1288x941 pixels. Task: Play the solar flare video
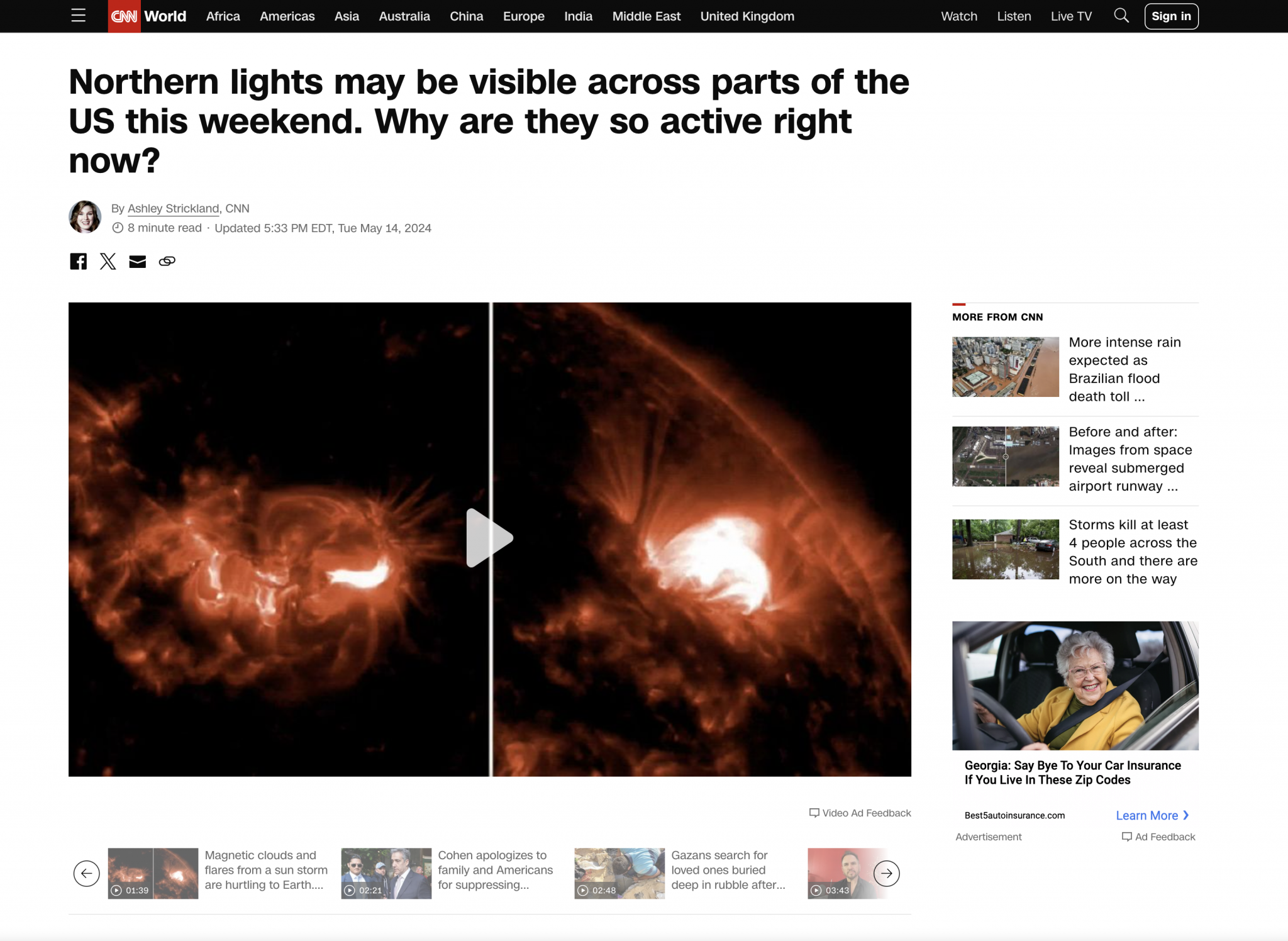pyautogui.click(x=490, y=538)
